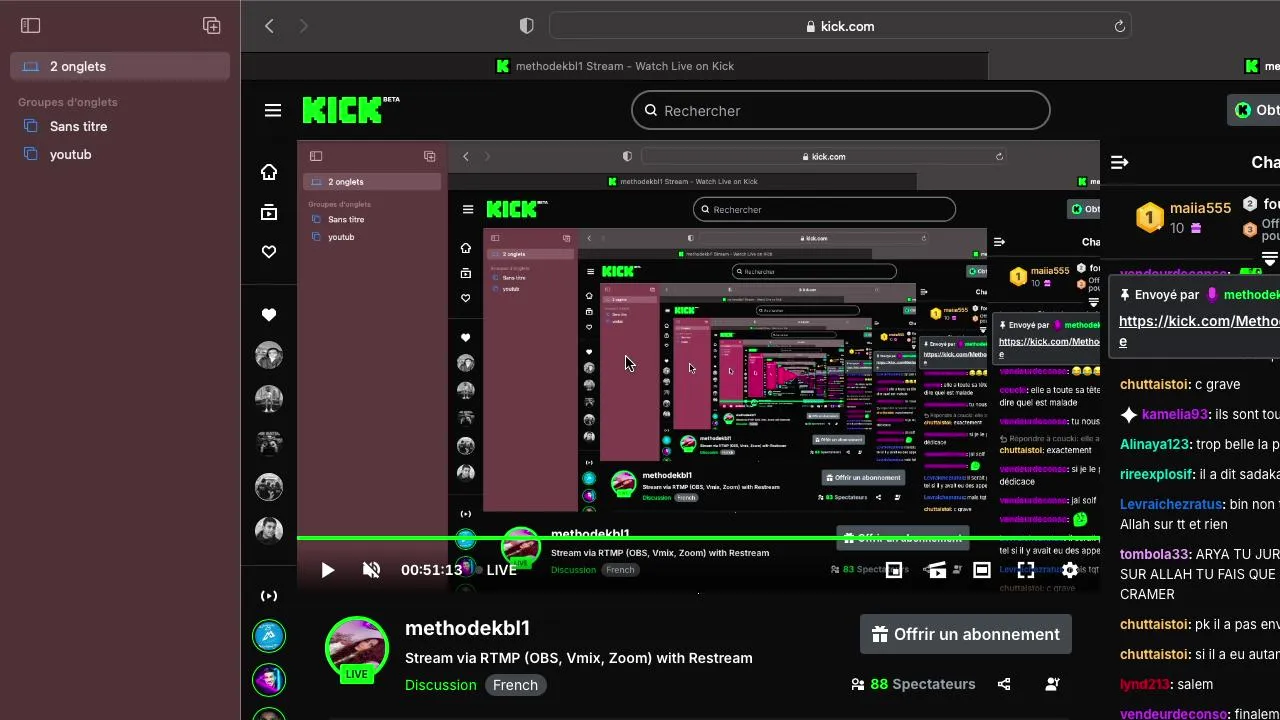Screen dimensions: 1280x720
Task: Open the blue-ringed recommended channel avatar
Action: (269, 636)
